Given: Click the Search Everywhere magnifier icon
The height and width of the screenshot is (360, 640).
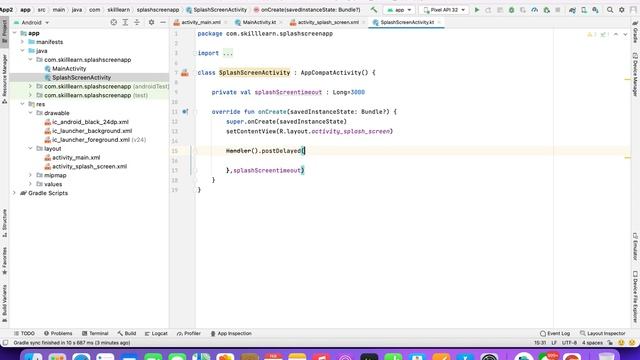Looking at the screenshot, I should pyautogui.click(x=610, y=10).
